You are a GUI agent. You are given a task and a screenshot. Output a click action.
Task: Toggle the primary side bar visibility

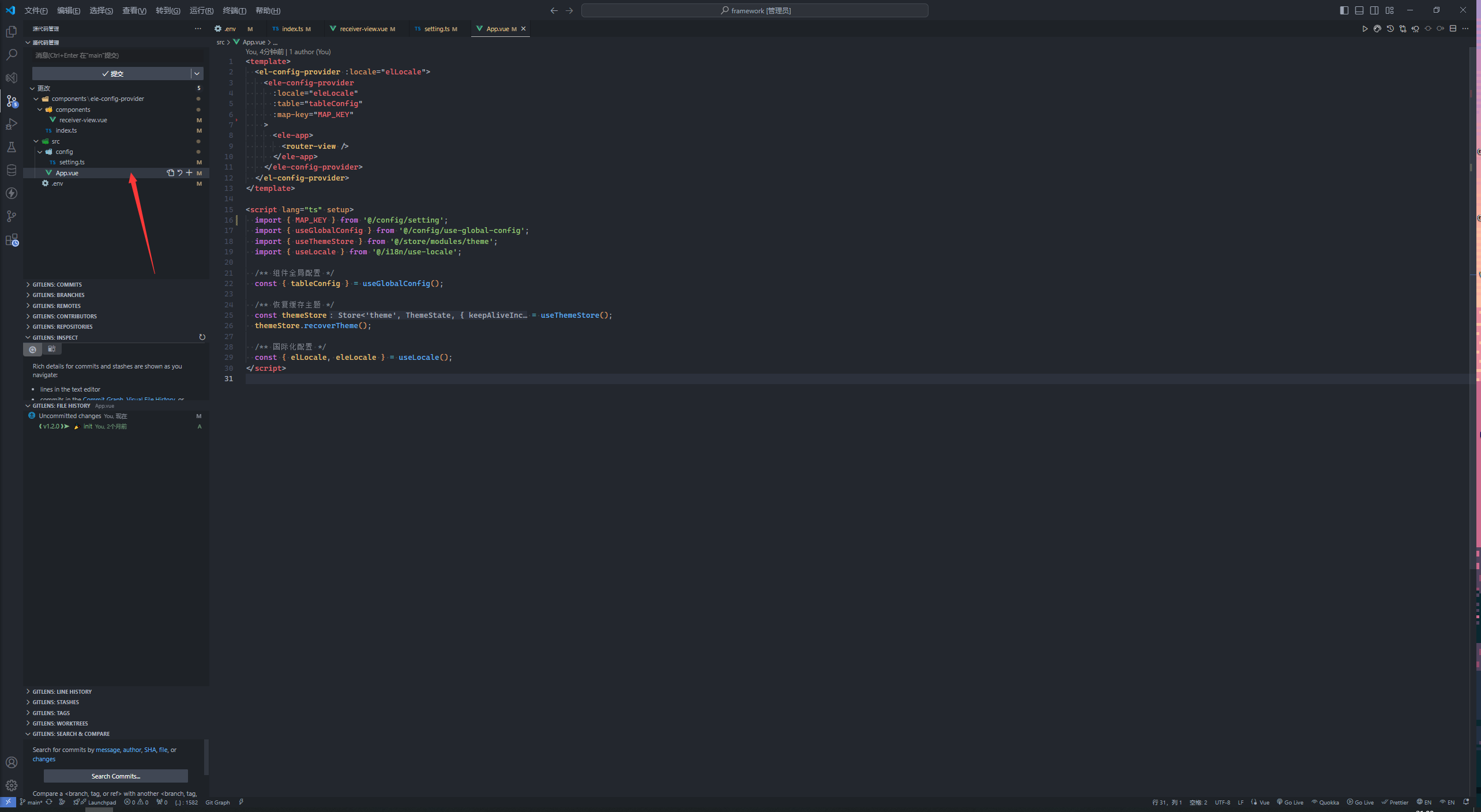(1344, 10)
